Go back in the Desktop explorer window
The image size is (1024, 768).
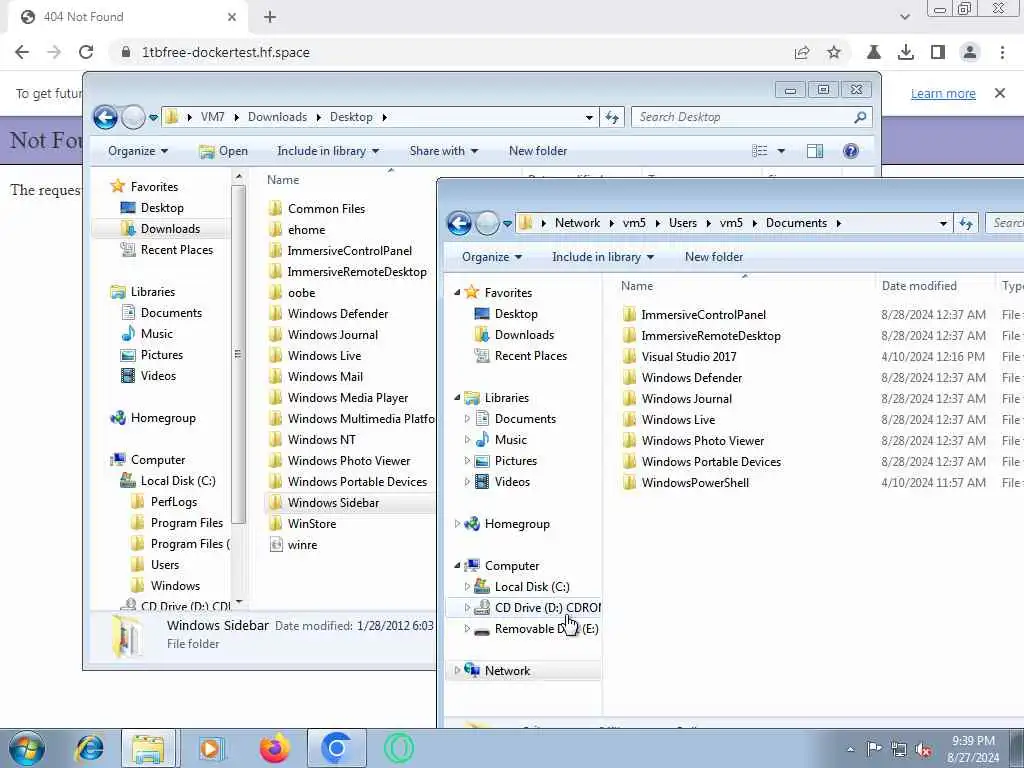[x=105, y=117]
